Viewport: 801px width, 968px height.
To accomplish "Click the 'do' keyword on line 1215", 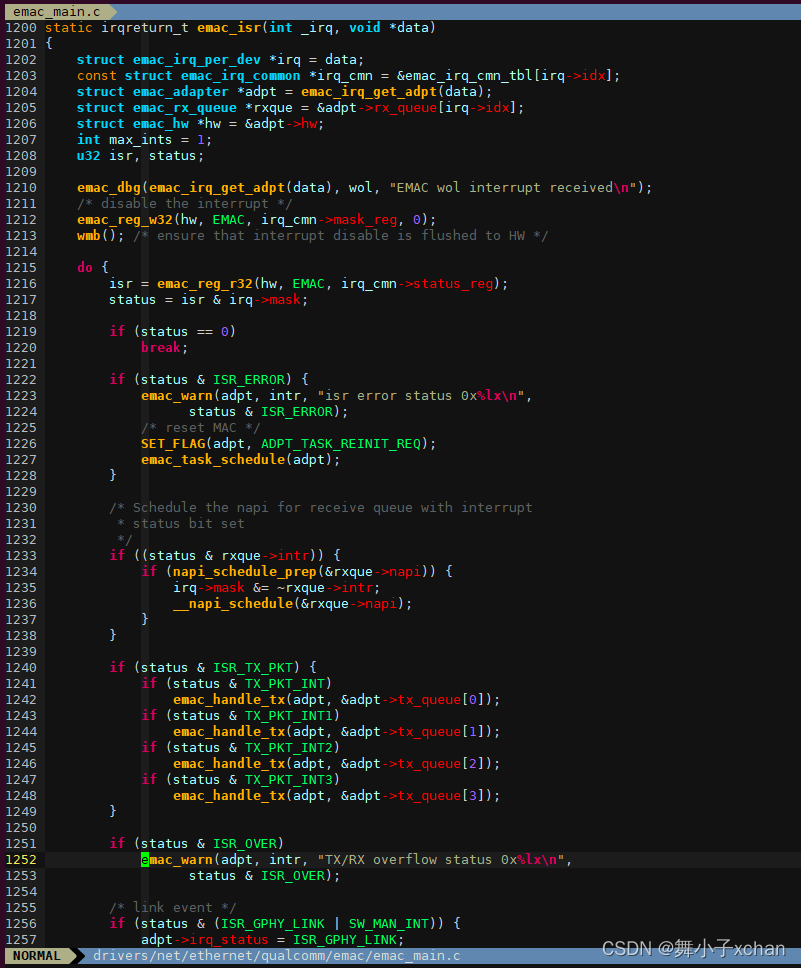I will (x=85, y=268).
